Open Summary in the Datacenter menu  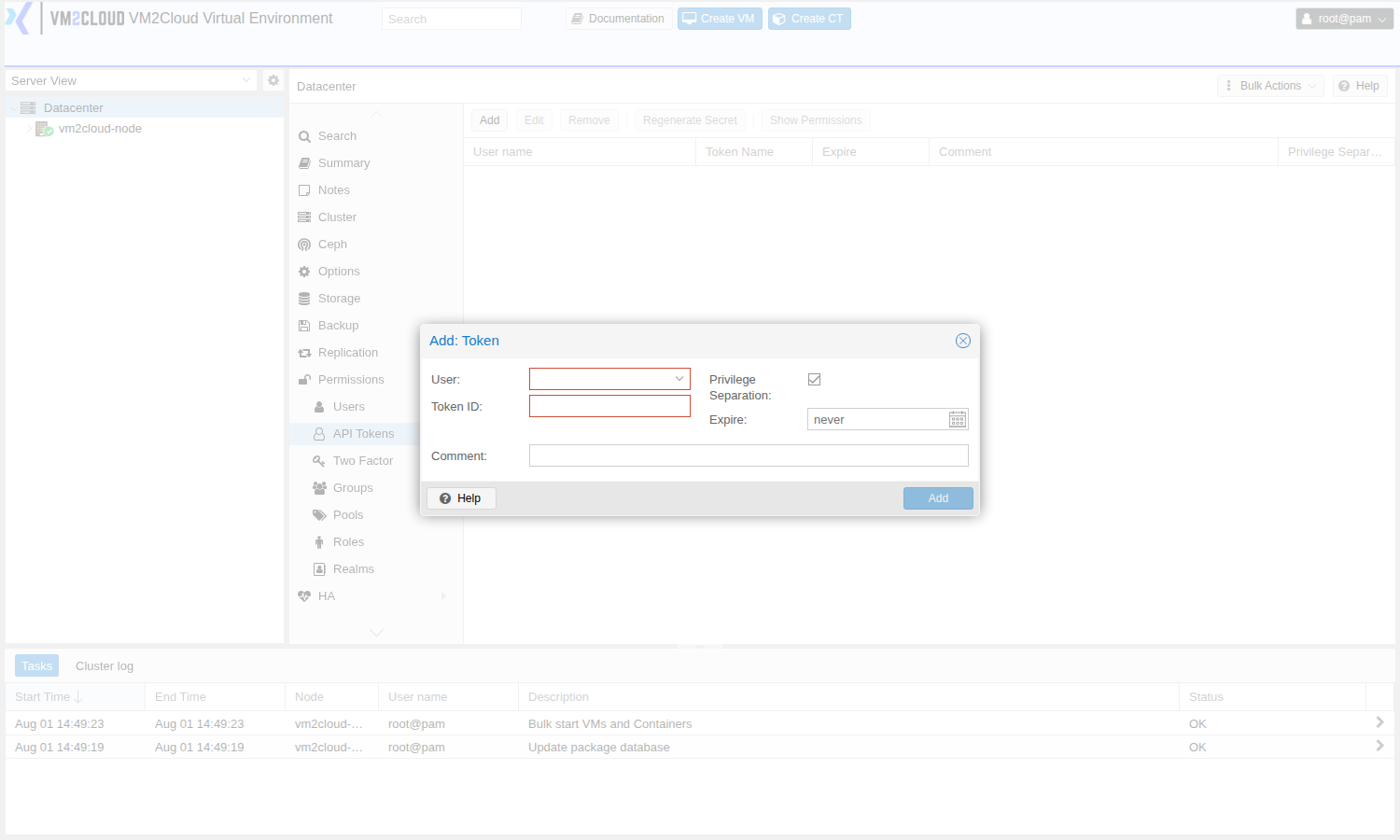(343, 163)
